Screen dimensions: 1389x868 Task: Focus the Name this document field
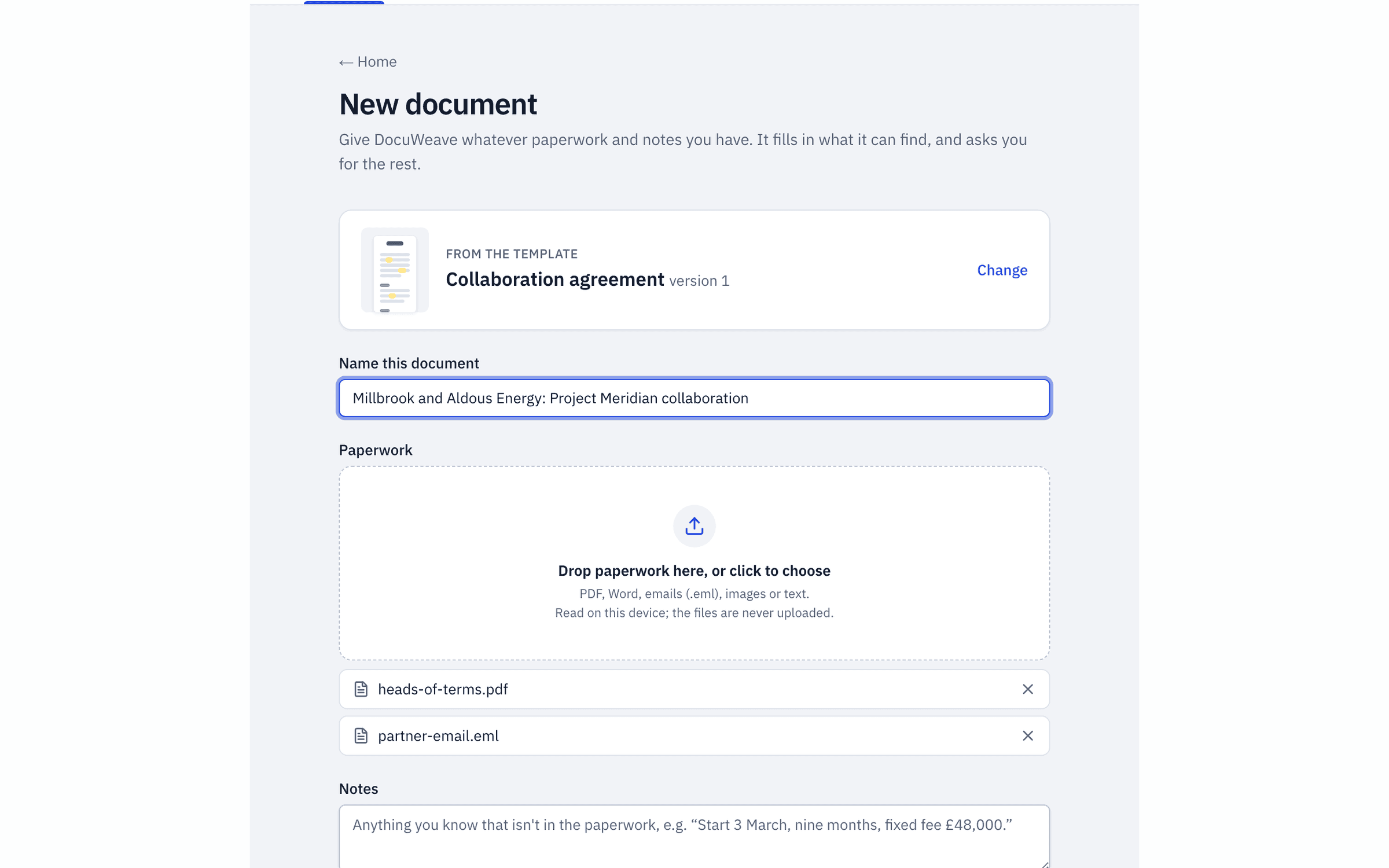pyautogui.click(x=694, y=398)
